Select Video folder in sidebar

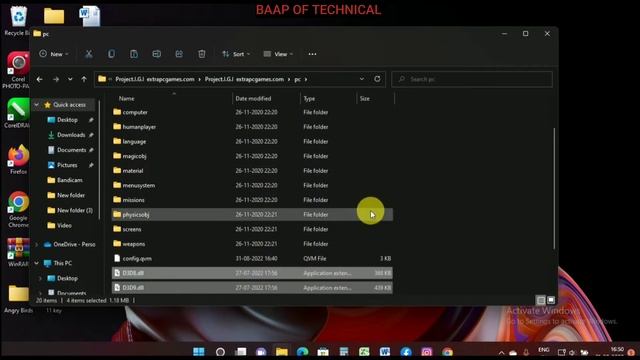pyautogui.click(x=64, y=225)
